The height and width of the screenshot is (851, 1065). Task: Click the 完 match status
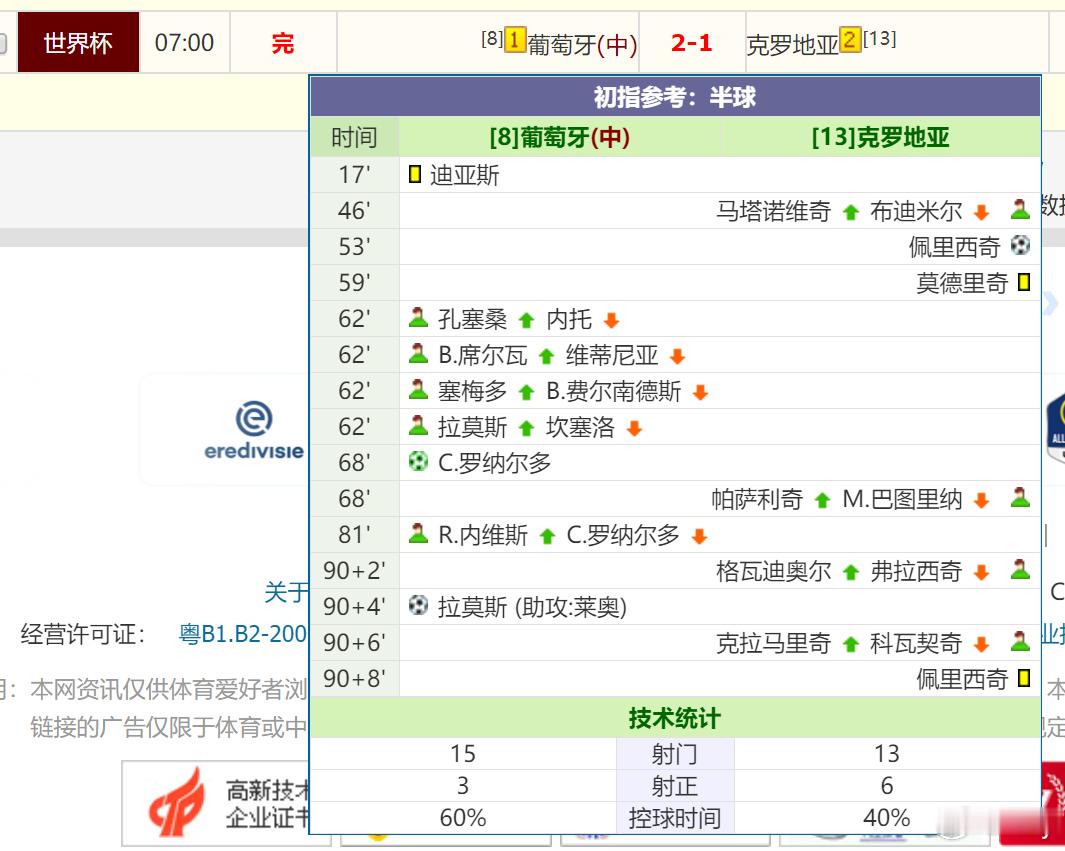[283, 43]
